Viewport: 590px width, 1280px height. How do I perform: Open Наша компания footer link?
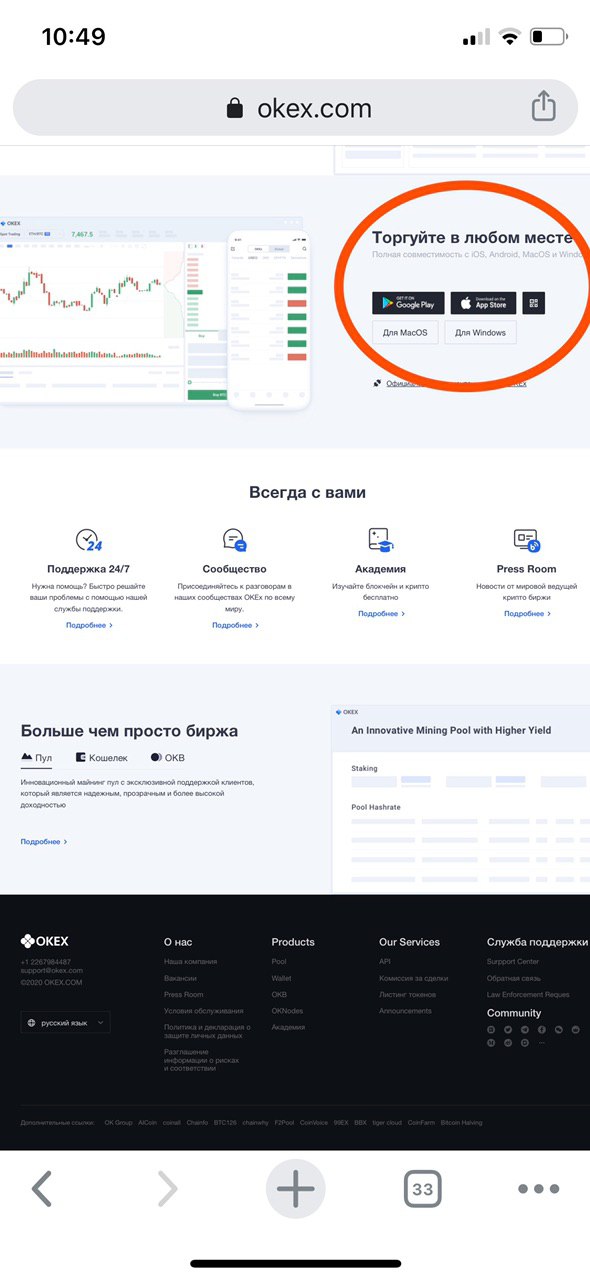tap(190, 961)
